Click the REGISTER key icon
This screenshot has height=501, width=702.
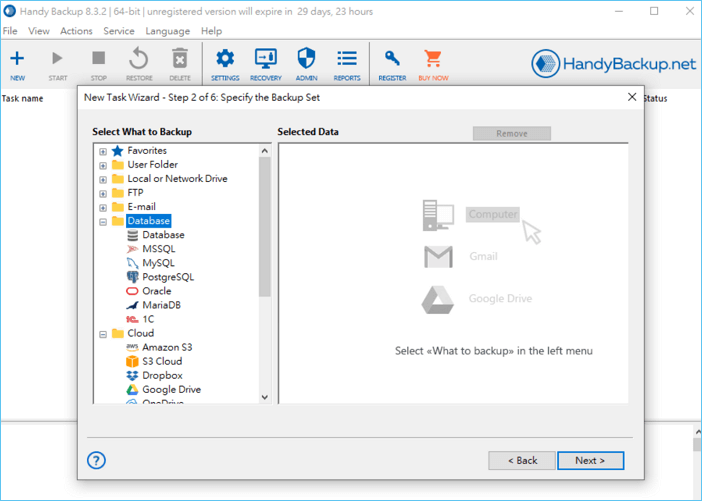tap(392, 58)
